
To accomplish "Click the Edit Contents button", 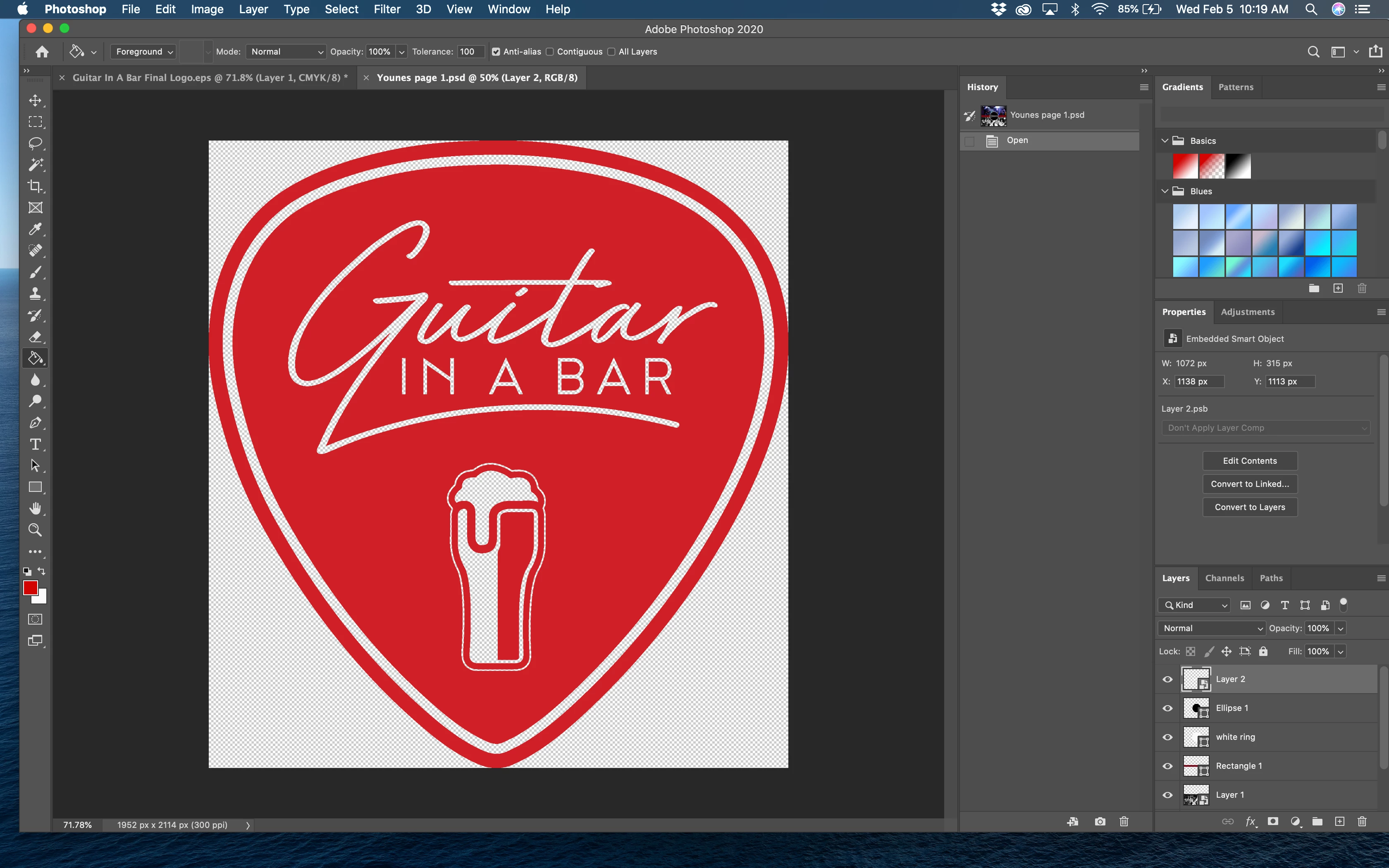I will pos(1250,461).
